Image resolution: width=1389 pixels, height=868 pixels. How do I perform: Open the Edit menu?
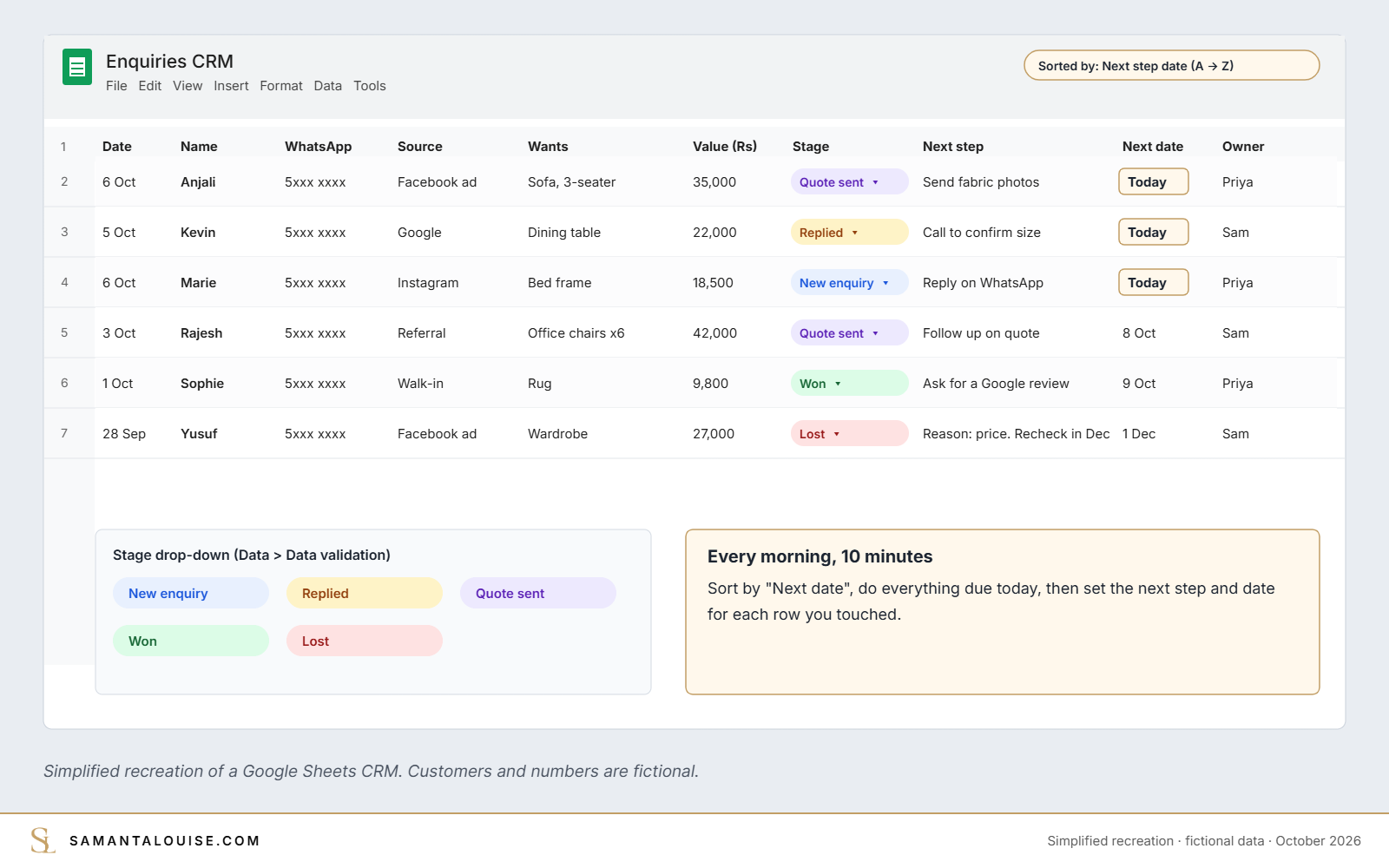[x=150, y=86]
